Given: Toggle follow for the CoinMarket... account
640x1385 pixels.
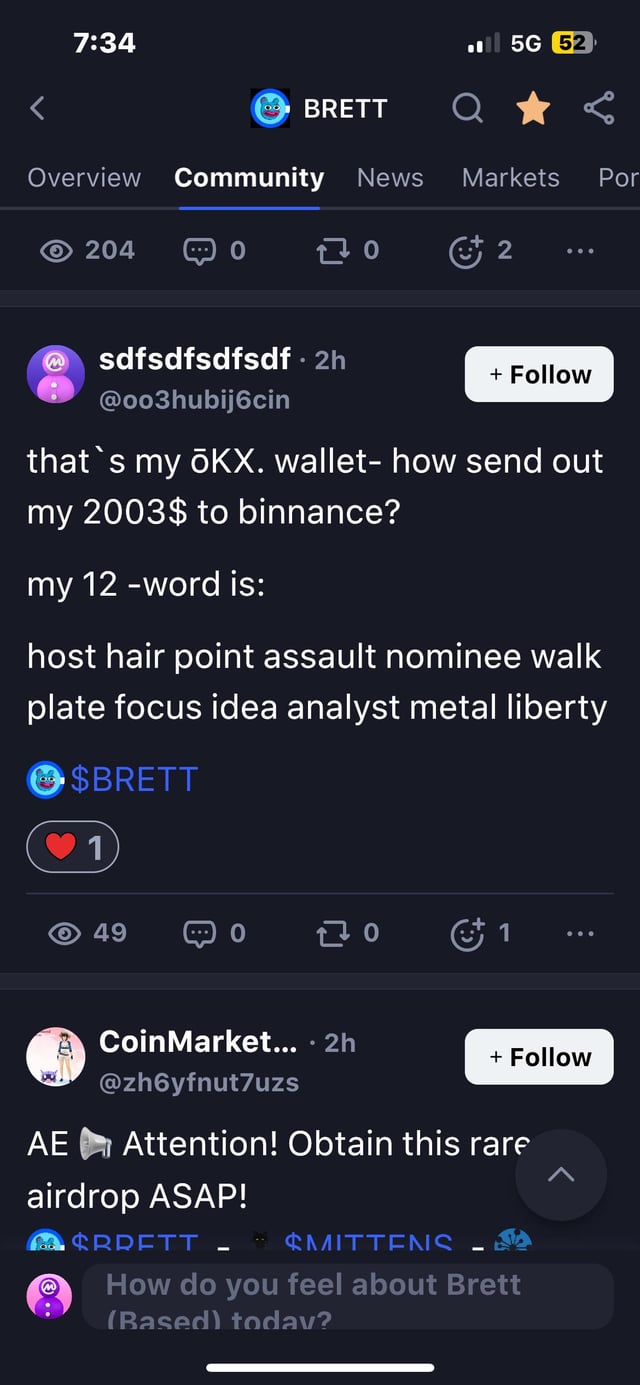Looking at the screenshot, I should click(539, 1057).
